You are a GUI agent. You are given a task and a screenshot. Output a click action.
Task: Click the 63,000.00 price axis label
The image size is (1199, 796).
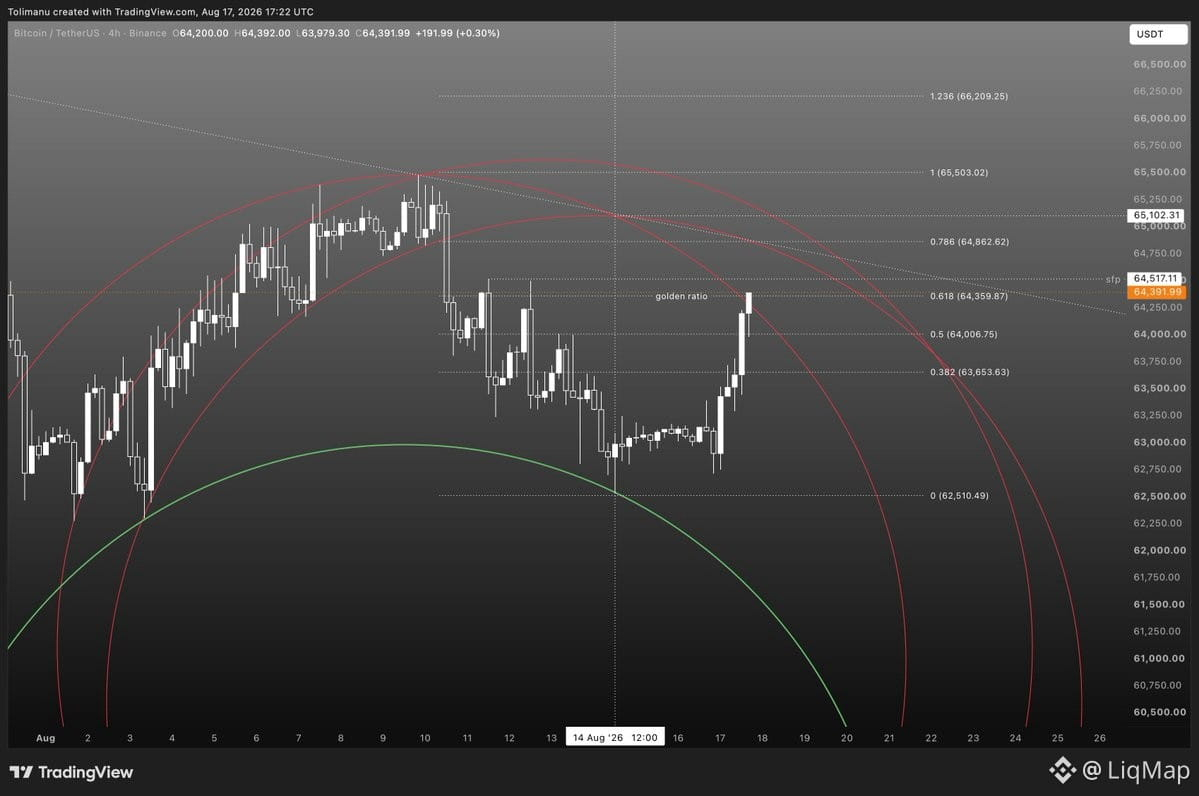click(1159, 442)
